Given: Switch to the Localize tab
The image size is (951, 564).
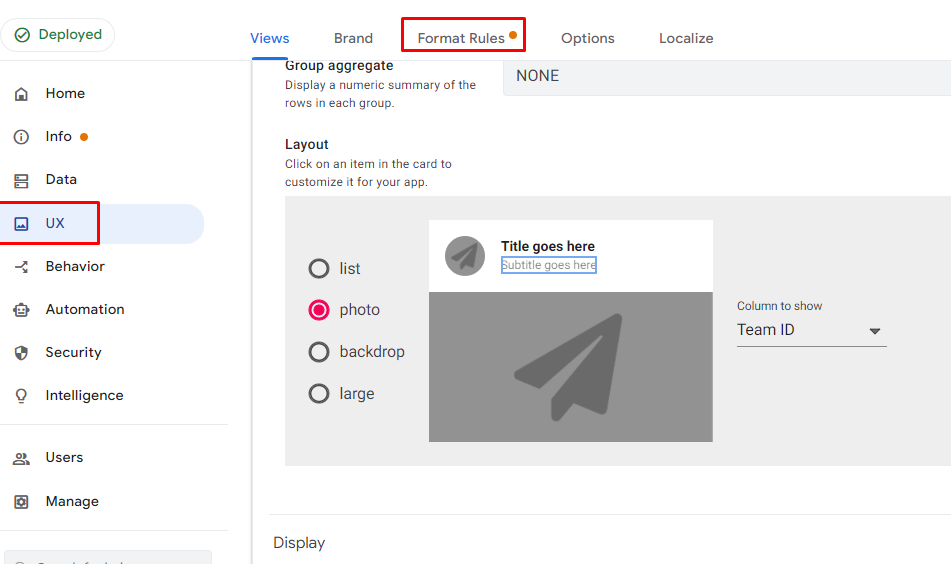Looking at the screenshot, I should click(686, 38).
